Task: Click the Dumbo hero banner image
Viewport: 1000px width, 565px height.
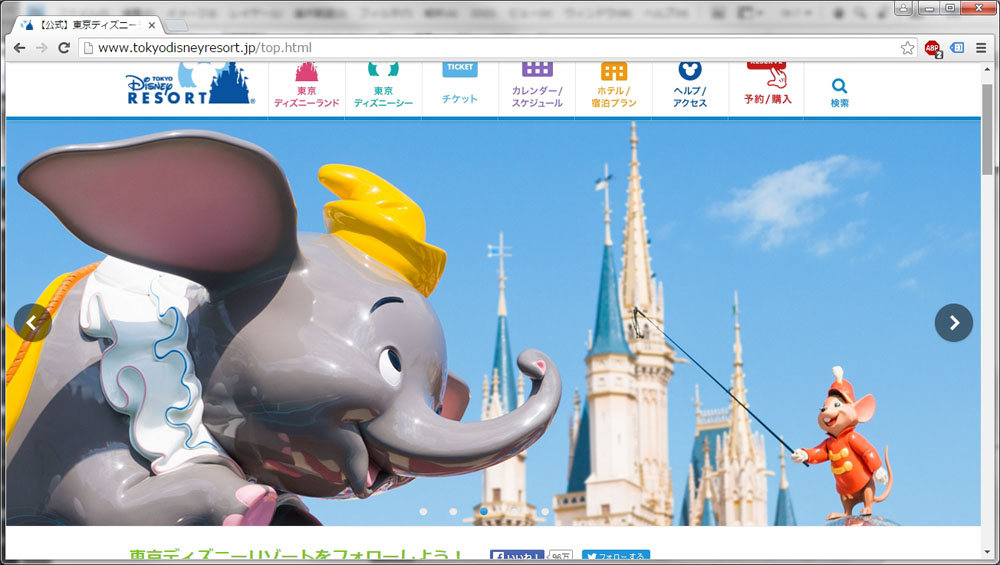Action: (493, 323)
